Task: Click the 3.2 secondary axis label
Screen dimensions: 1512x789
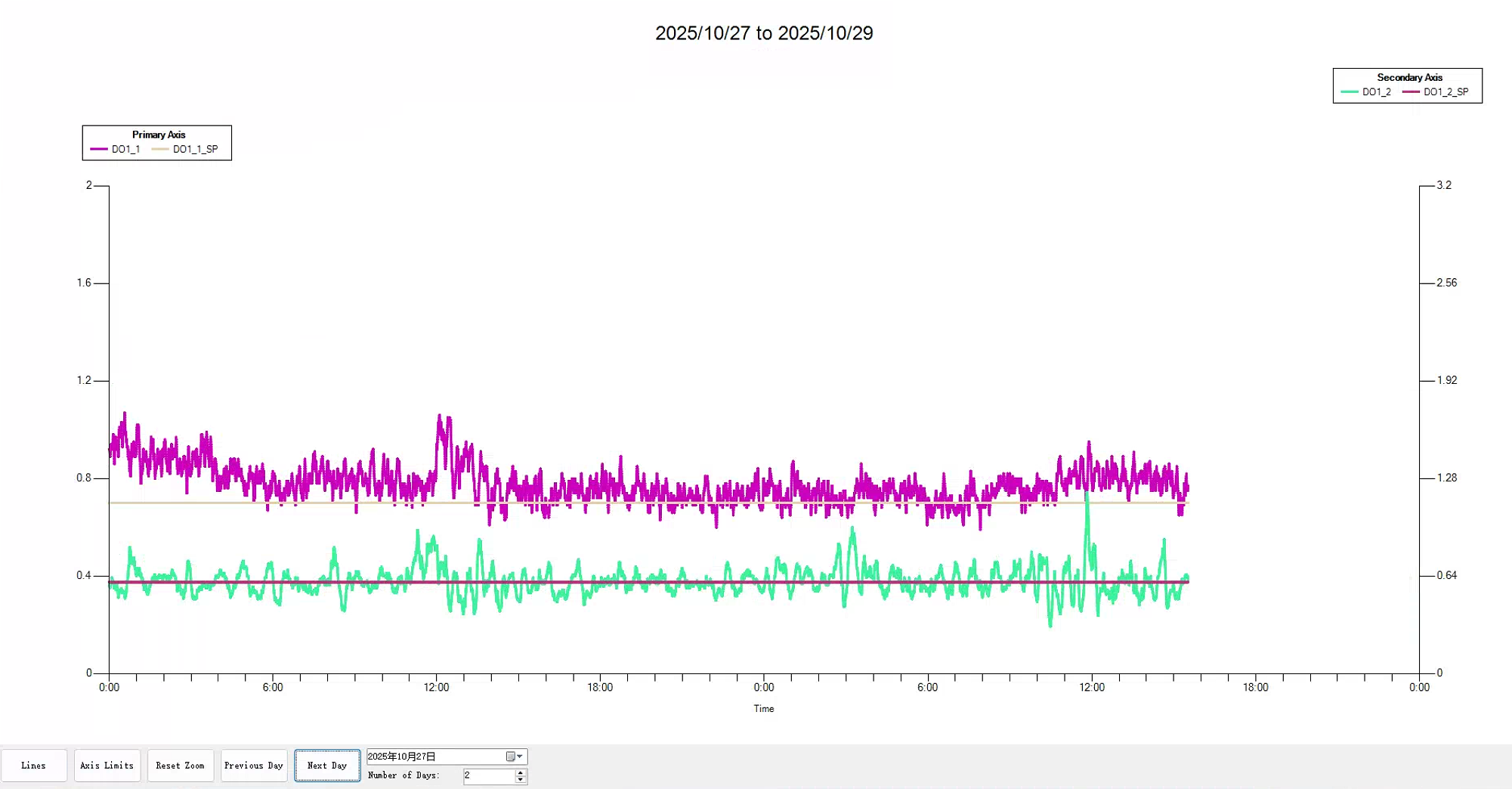Action: 1444,185
